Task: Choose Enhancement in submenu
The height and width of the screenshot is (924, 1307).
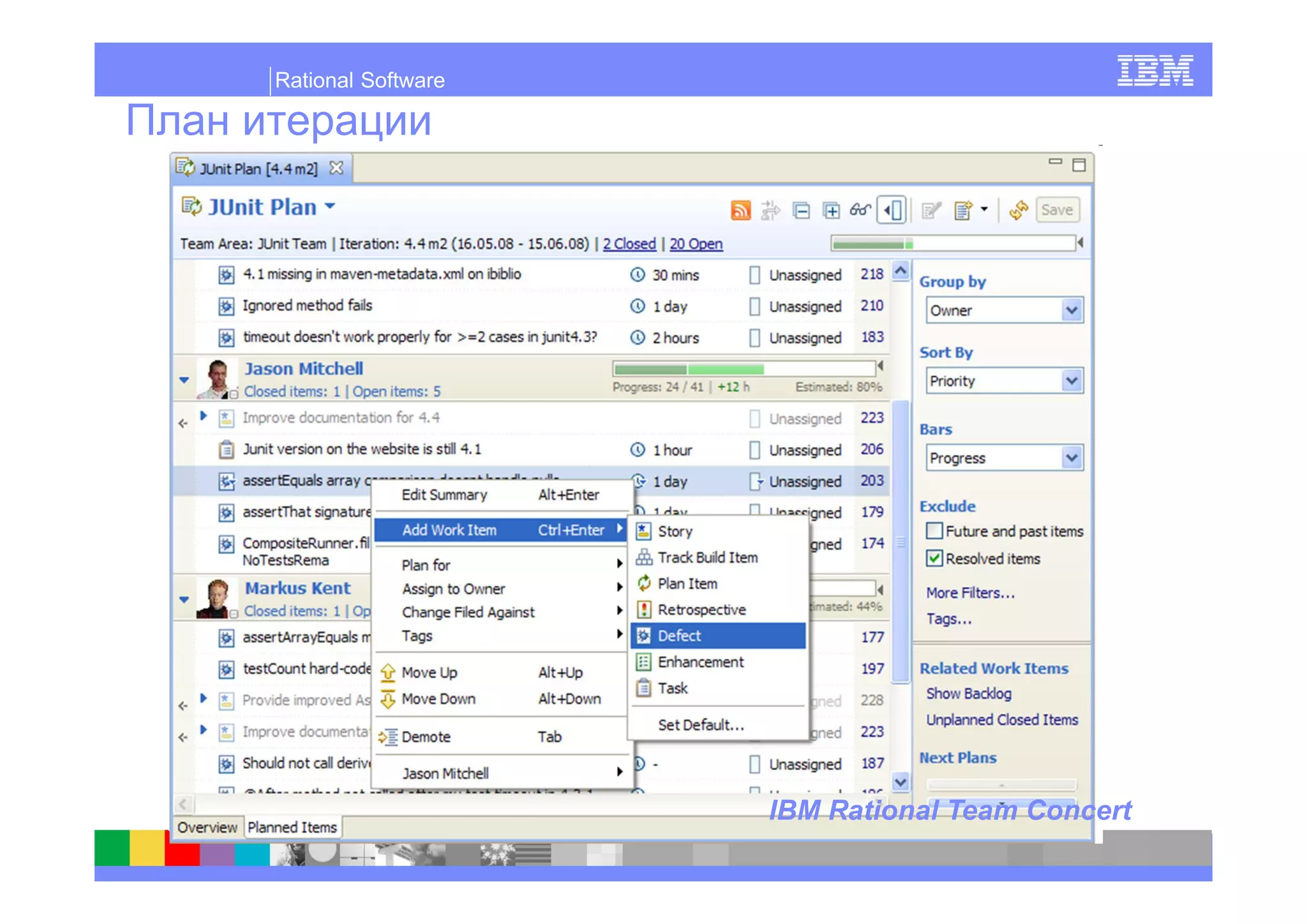Action: pyautogui.click(x=719, y=662)
